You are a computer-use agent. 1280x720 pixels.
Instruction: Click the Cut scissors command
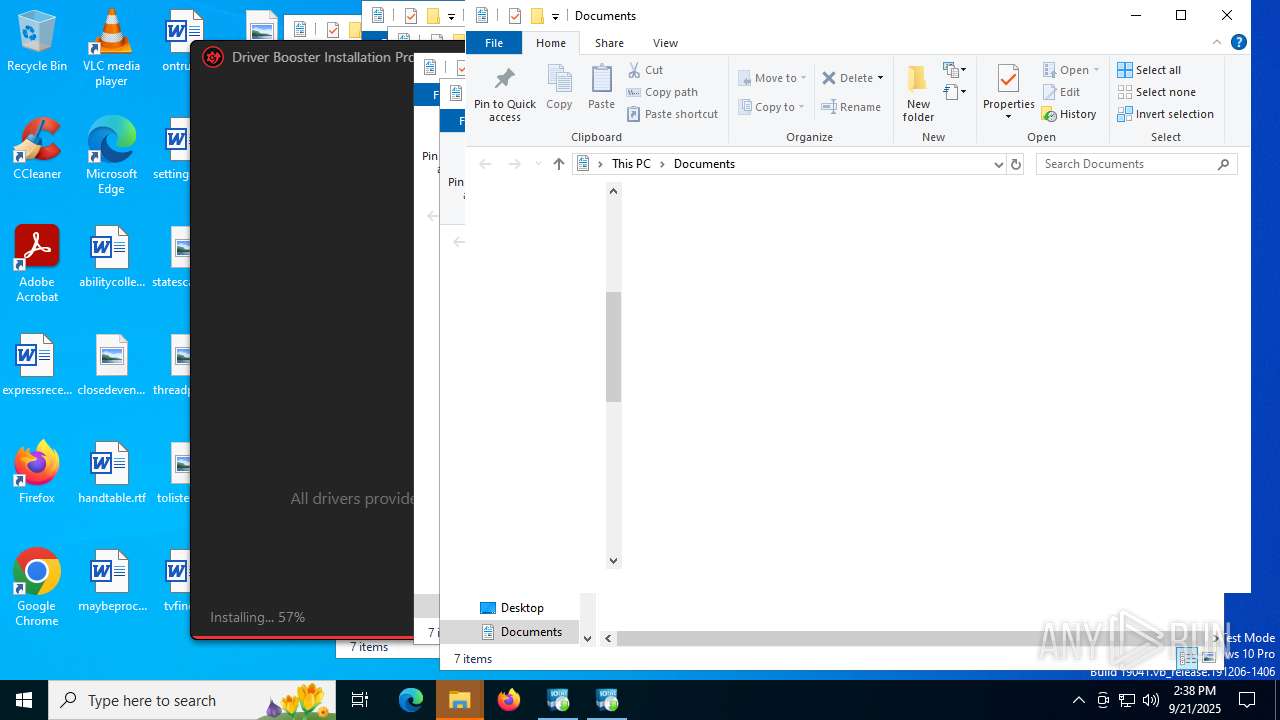coord(645,70)
